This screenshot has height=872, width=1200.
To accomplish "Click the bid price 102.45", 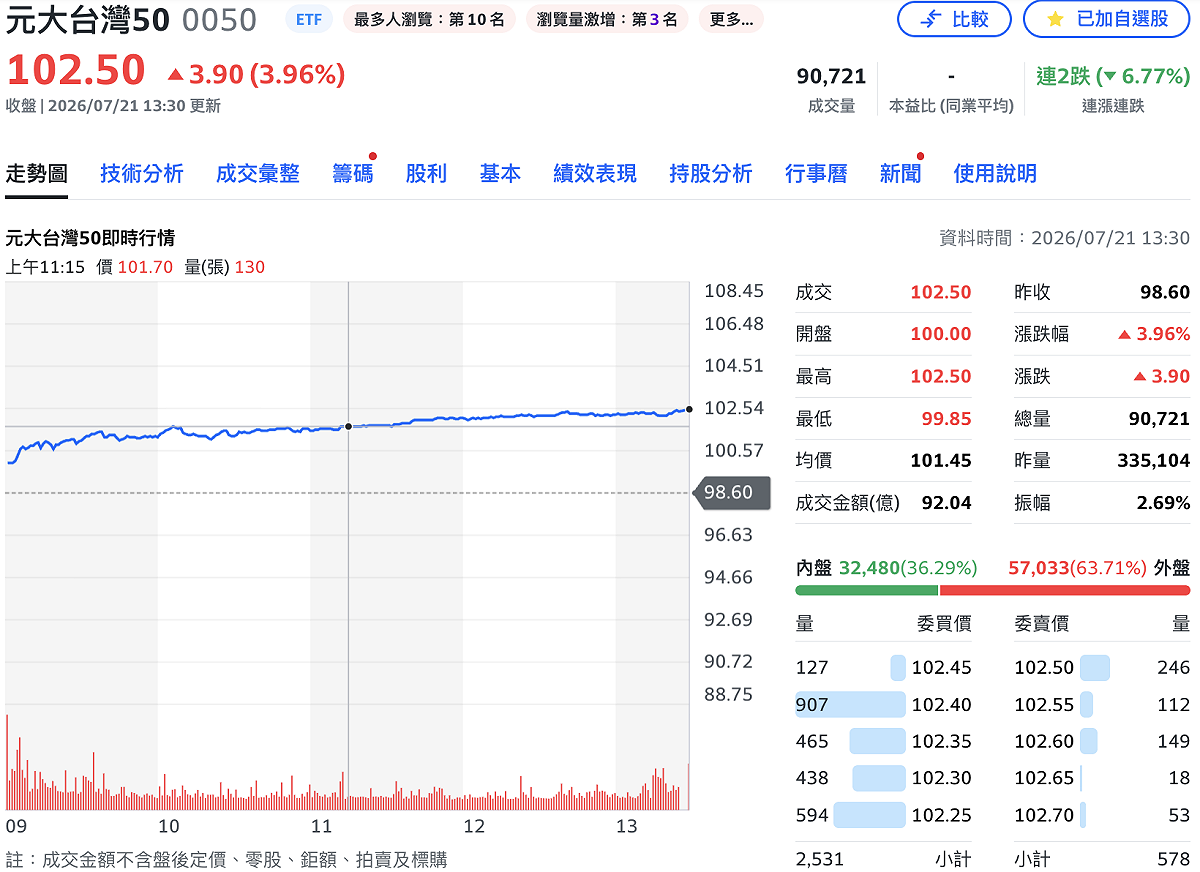I will coord(941,668).
